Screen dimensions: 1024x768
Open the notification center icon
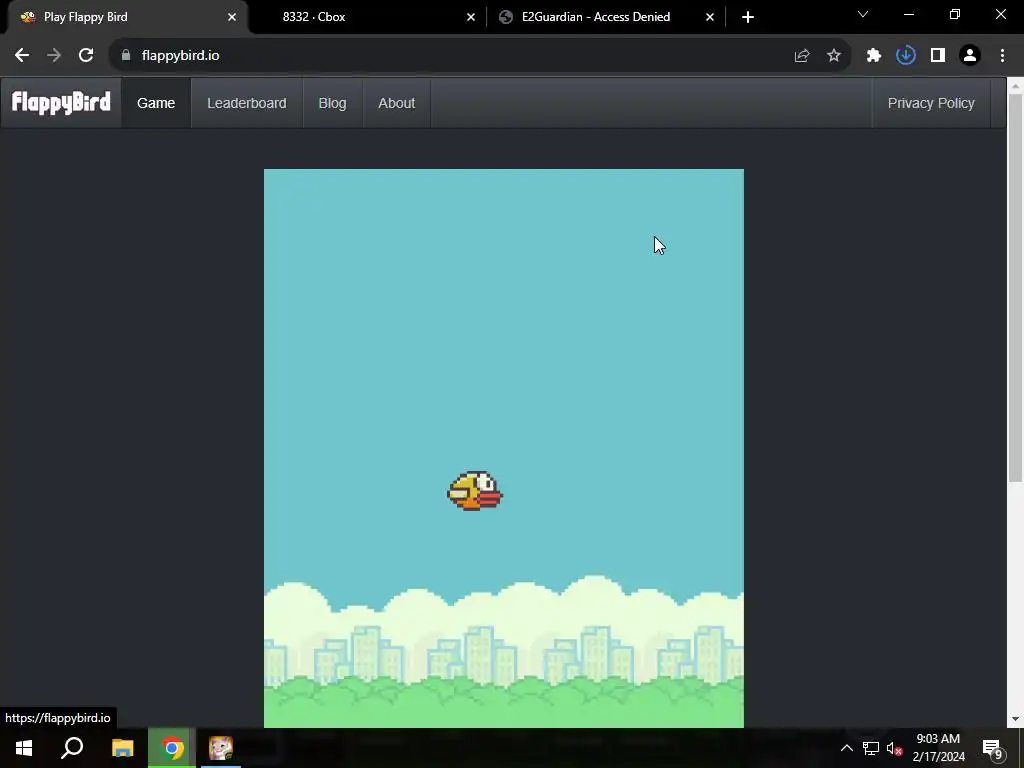pos(993,748)
